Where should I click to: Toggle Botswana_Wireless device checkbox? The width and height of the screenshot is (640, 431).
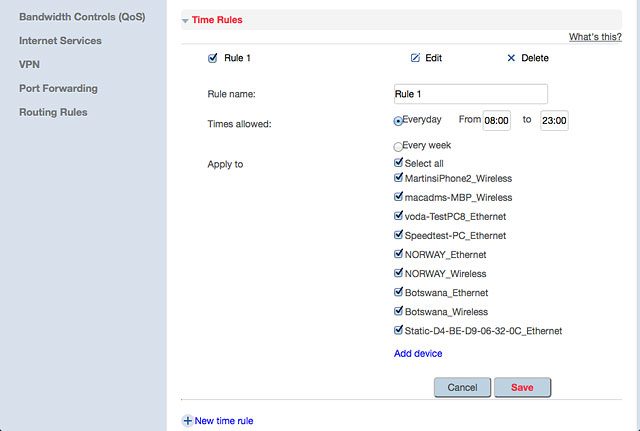click(x=398, y=311)
